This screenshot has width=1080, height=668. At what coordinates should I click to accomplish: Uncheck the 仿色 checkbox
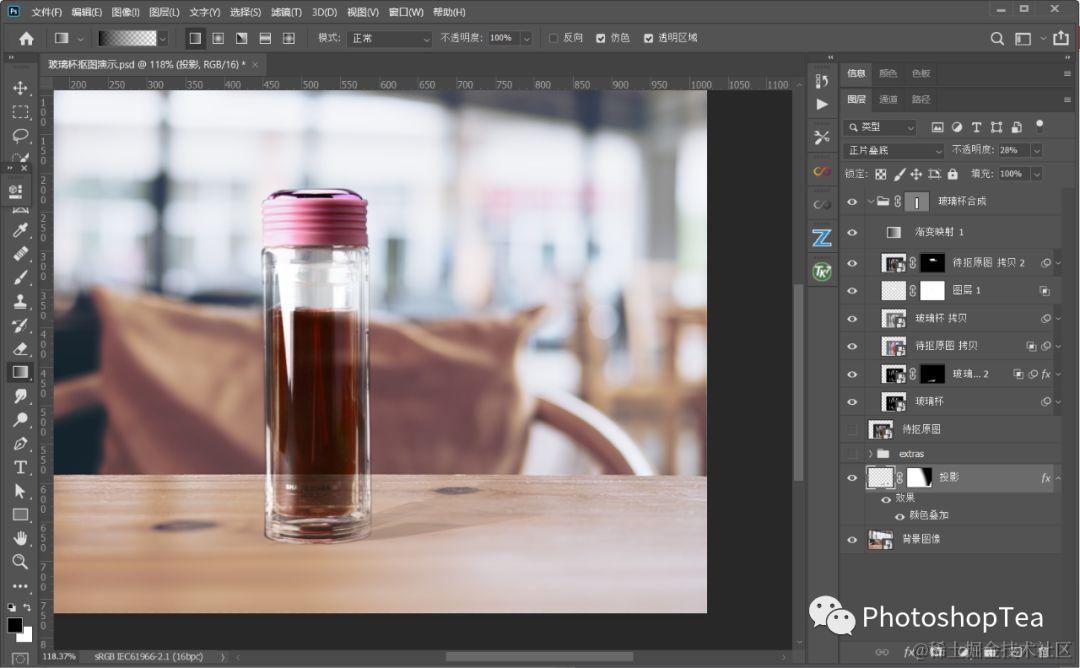(600, 38)
